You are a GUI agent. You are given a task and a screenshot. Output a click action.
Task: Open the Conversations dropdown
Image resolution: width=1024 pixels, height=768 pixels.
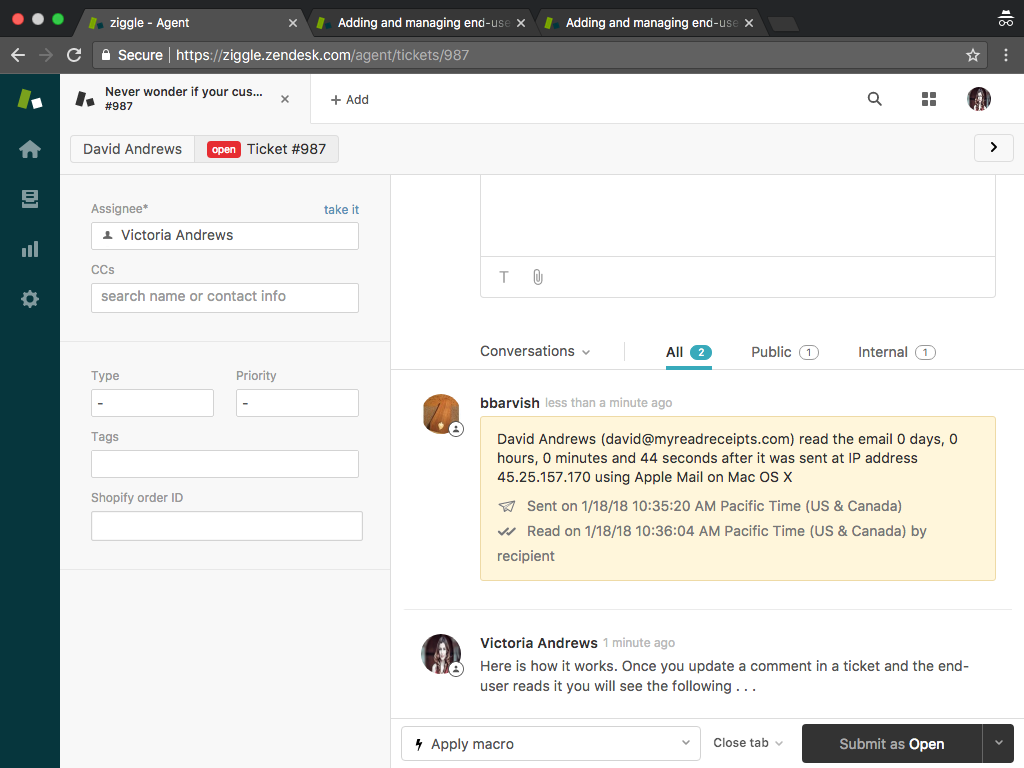535,351
